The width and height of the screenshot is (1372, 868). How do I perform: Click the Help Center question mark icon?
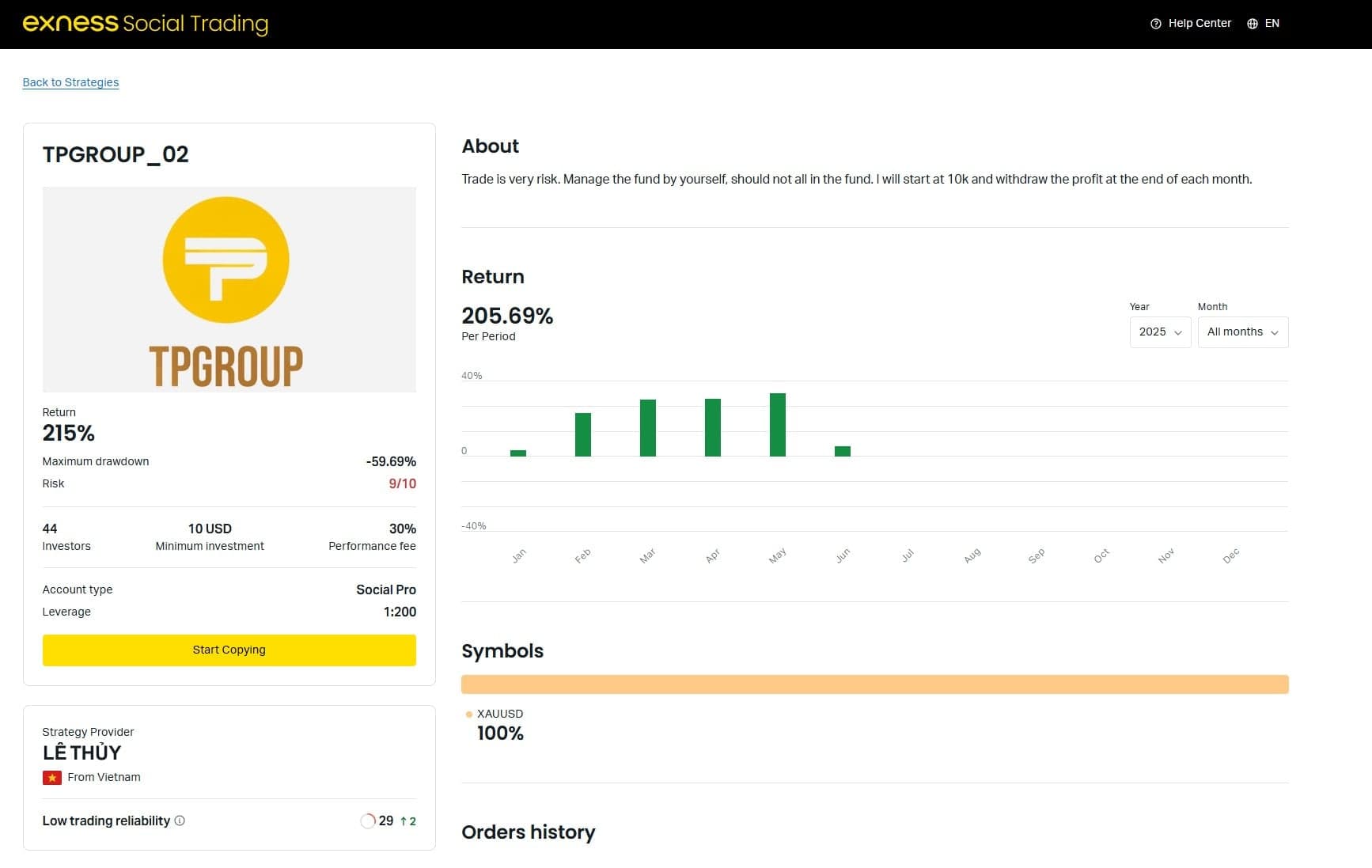[1156, 24]
